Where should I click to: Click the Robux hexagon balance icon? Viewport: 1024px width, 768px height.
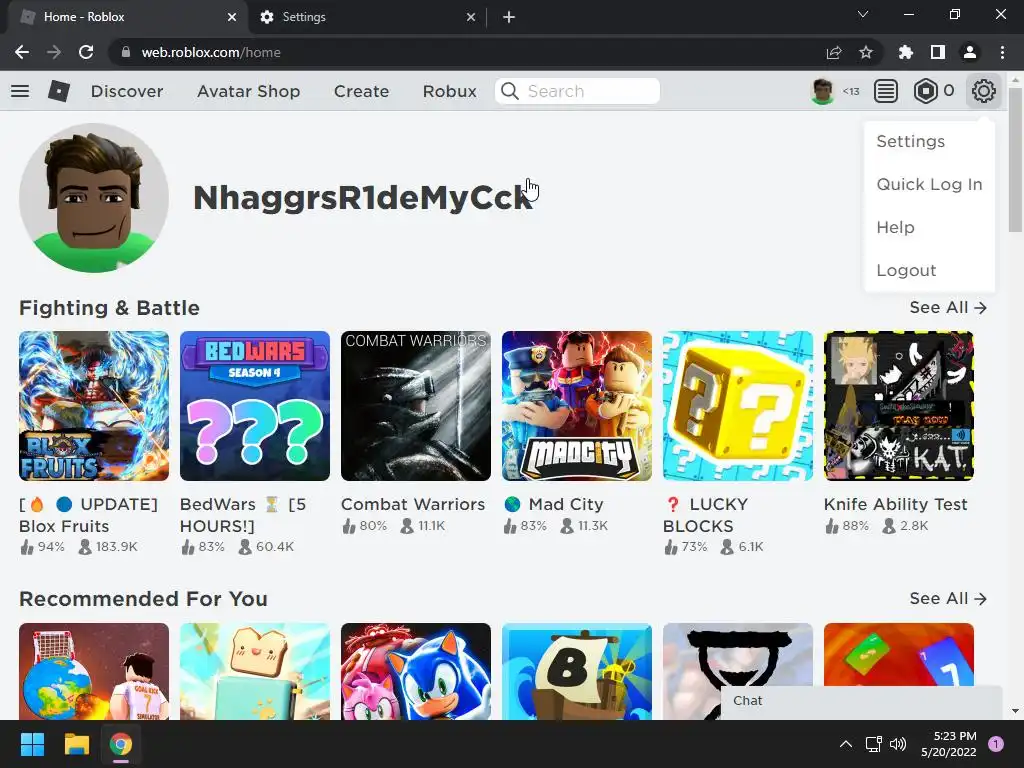(925, 91)
